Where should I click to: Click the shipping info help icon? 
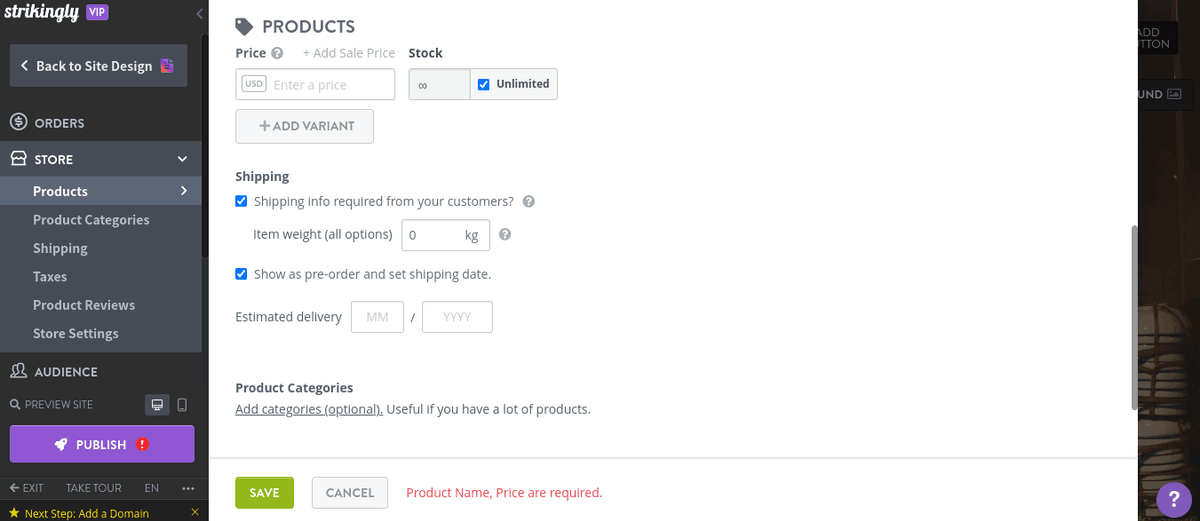[x=529, y=201]
